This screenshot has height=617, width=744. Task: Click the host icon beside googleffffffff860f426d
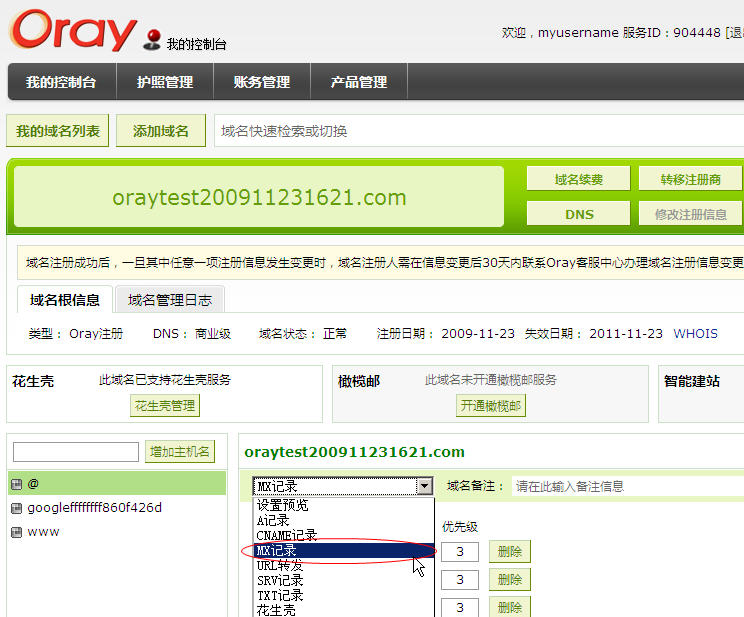click(x=17, y=508)
